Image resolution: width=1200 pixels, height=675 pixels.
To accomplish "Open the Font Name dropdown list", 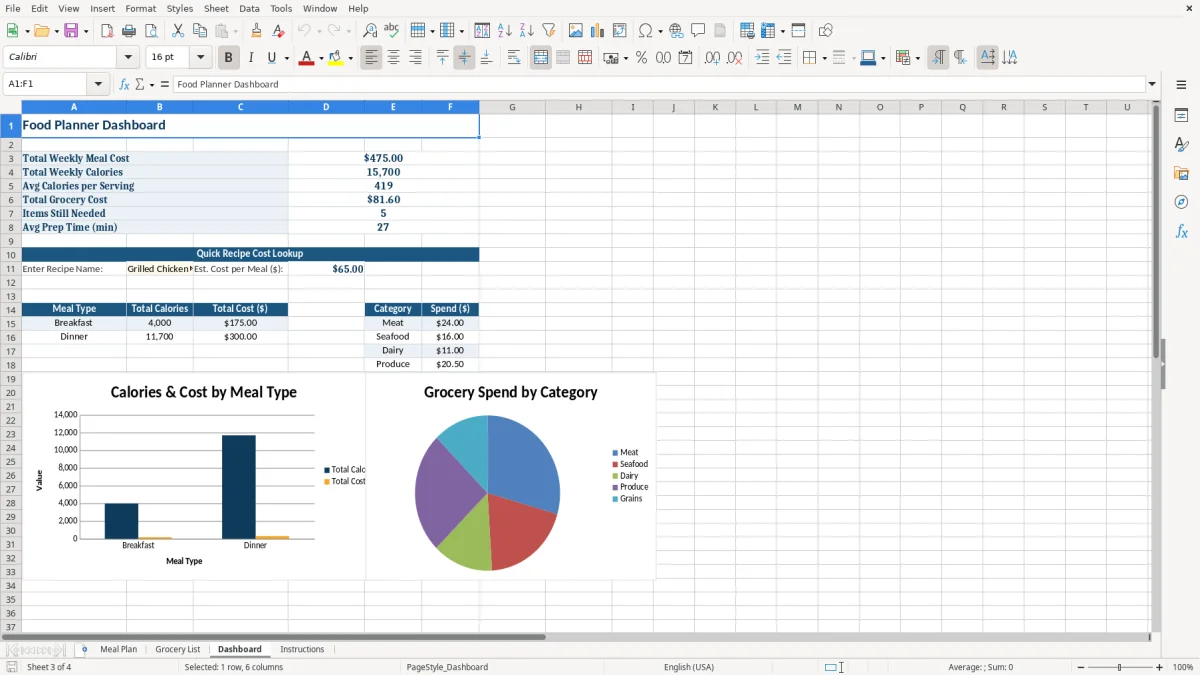I will click(x=128, y=58).
